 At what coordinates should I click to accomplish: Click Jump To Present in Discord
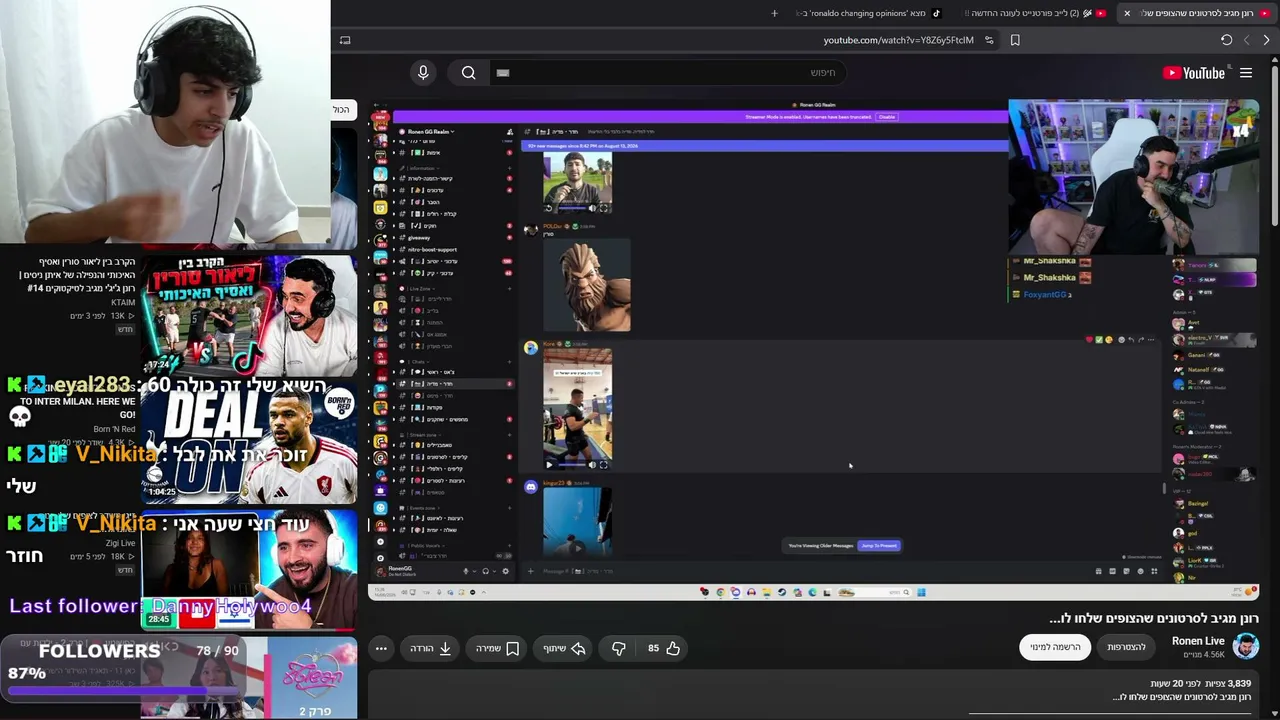point(879,546)
